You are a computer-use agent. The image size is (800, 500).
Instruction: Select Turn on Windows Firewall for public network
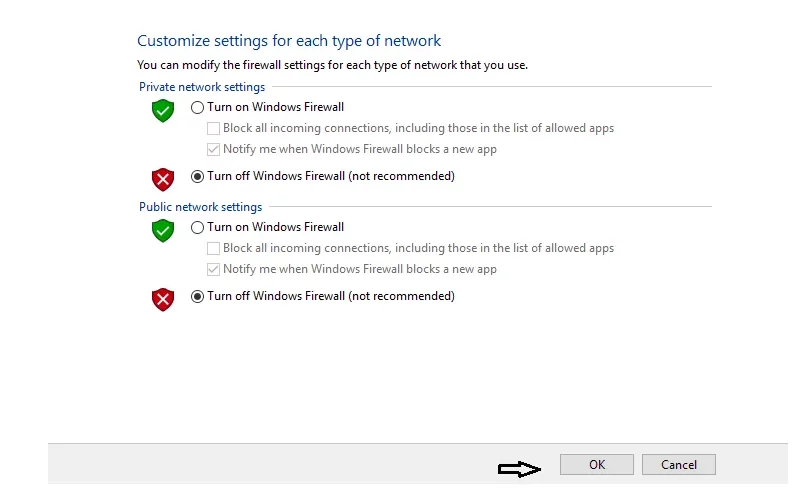pos(197,227)
